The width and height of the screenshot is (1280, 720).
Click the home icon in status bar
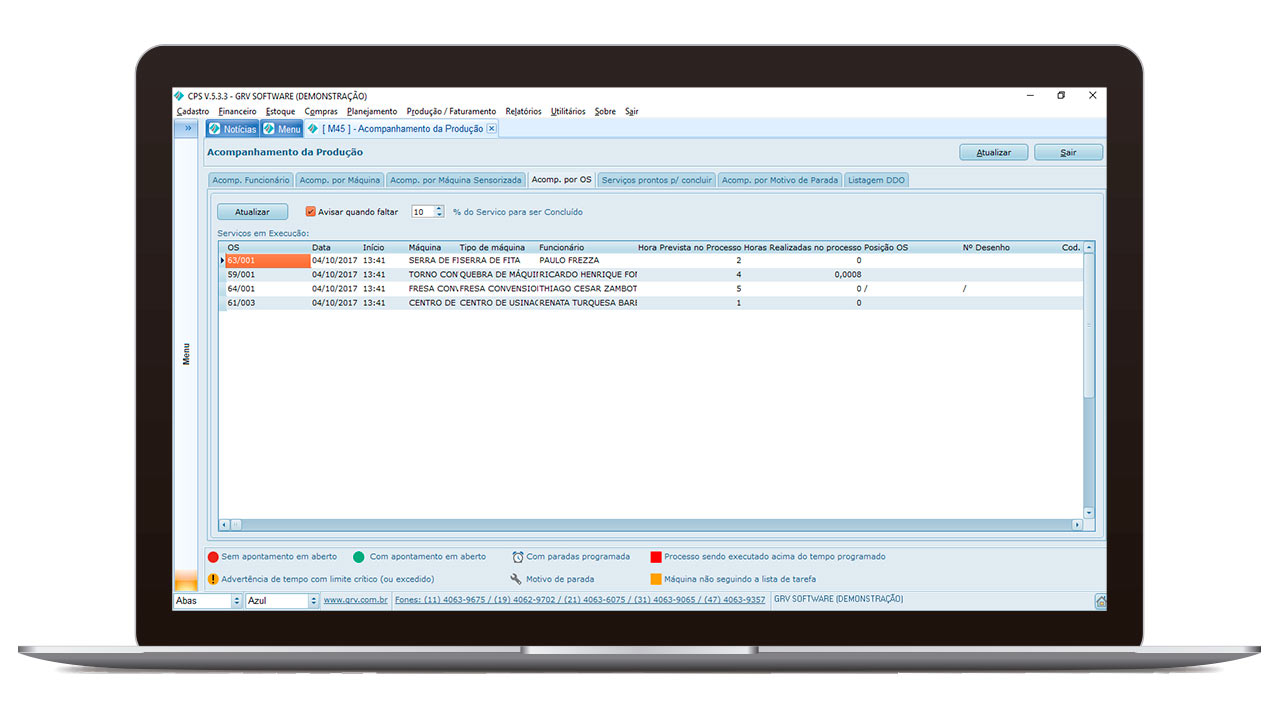point(1100,601)
